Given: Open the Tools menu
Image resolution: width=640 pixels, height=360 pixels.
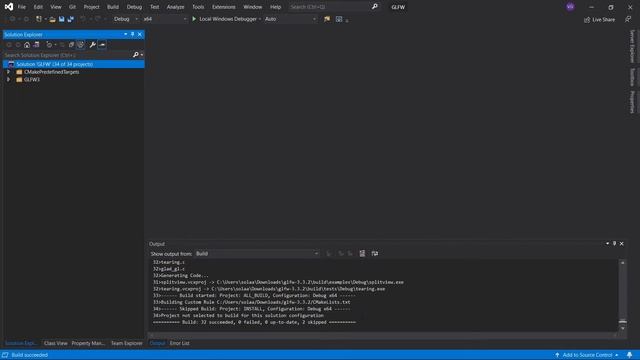Looking at the screenshot, I should tap(198, 7).
